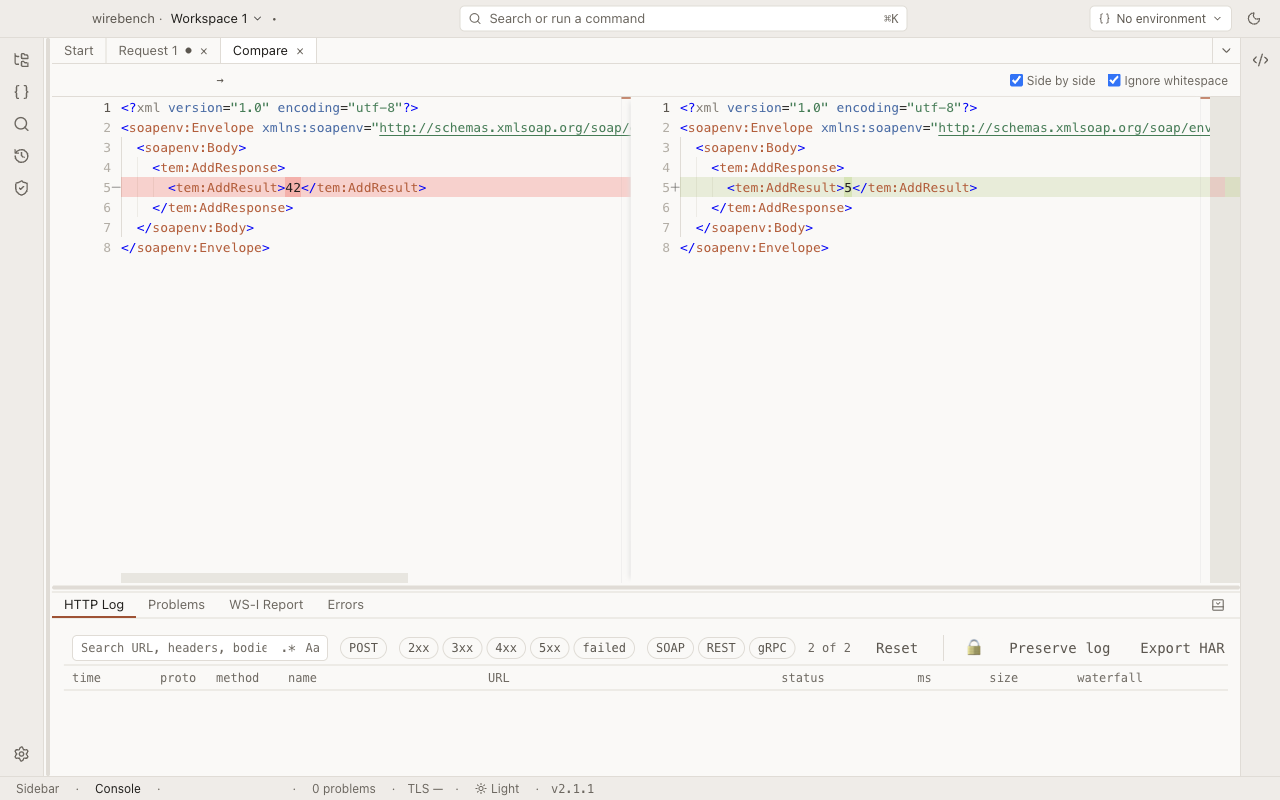
Task: Click the Reset filters button
Action: coord(897,648)
